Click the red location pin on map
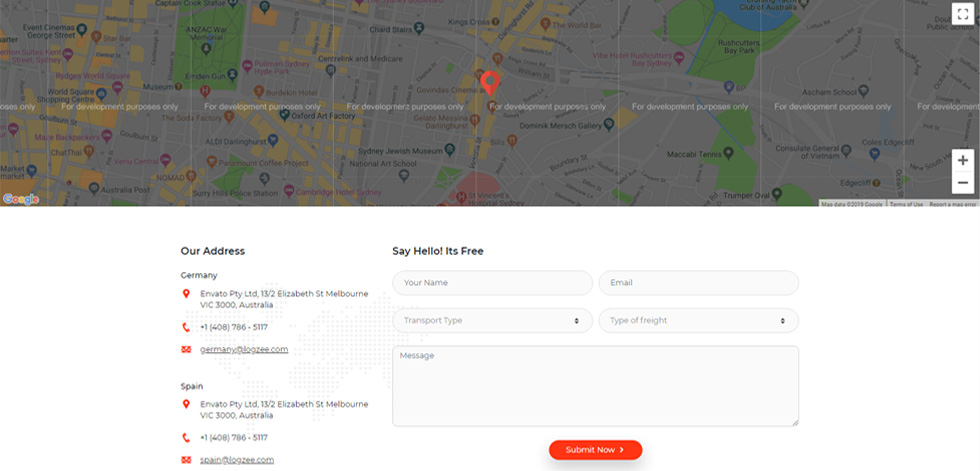This screenshot has height=471, width=980. pyautogui.click(x=490, y=84)
